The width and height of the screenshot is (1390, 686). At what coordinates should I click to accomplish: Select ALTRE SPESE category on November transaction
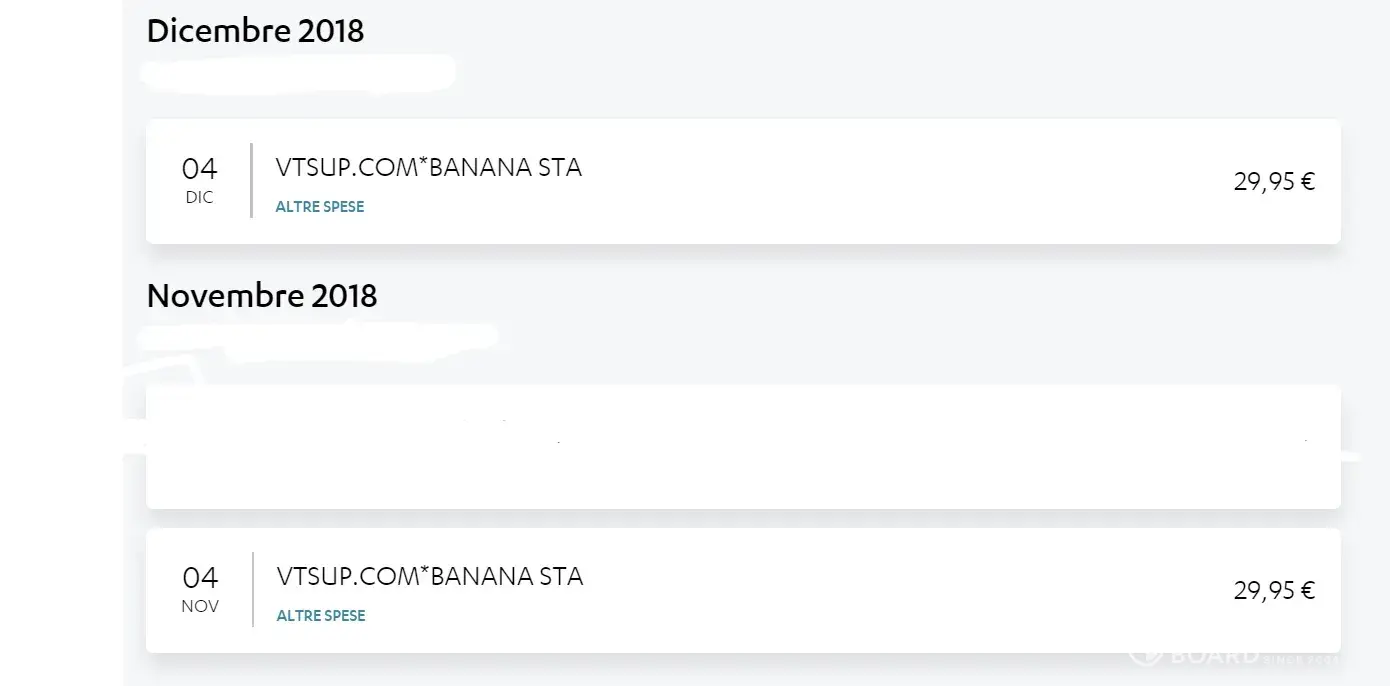321,616
